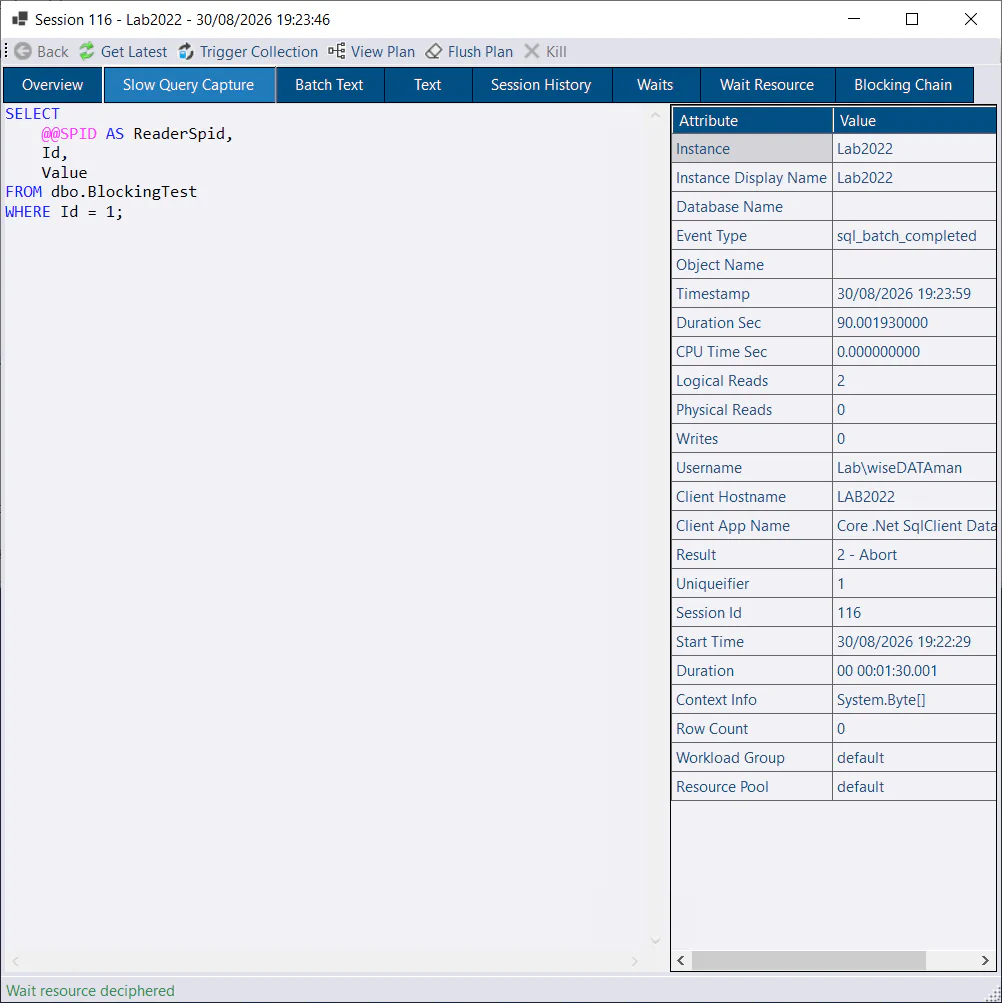Screen dimensions: 1002x1003
Task: Click the Object Name attribute cell
Action: (x=752, y=265)
